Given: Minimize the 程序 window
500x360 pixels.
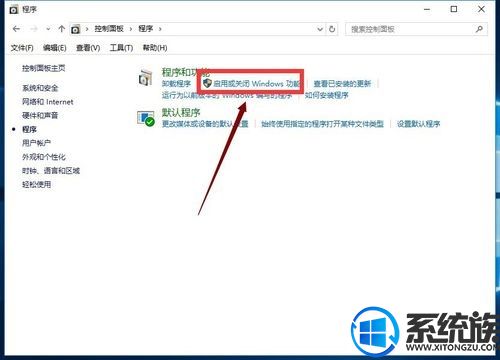Looking at the screenshot, I should click(427, 10).
